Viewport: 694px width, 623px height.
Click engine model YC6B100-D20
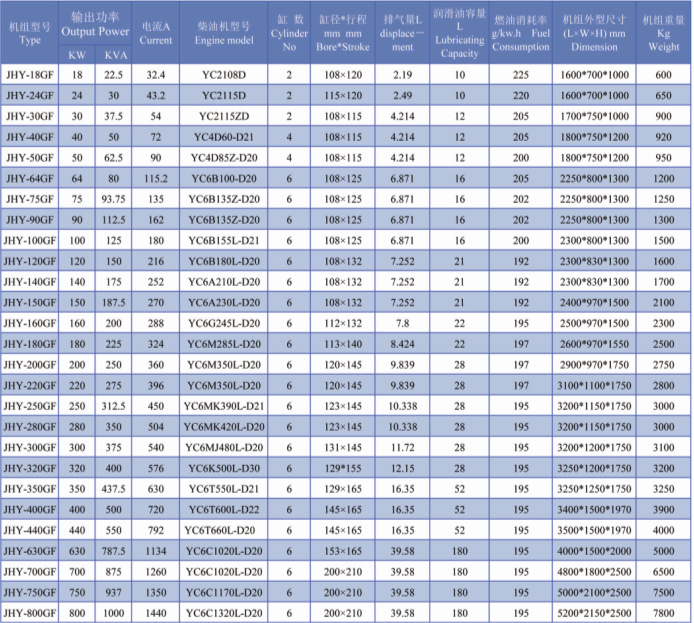pos(224,178)
